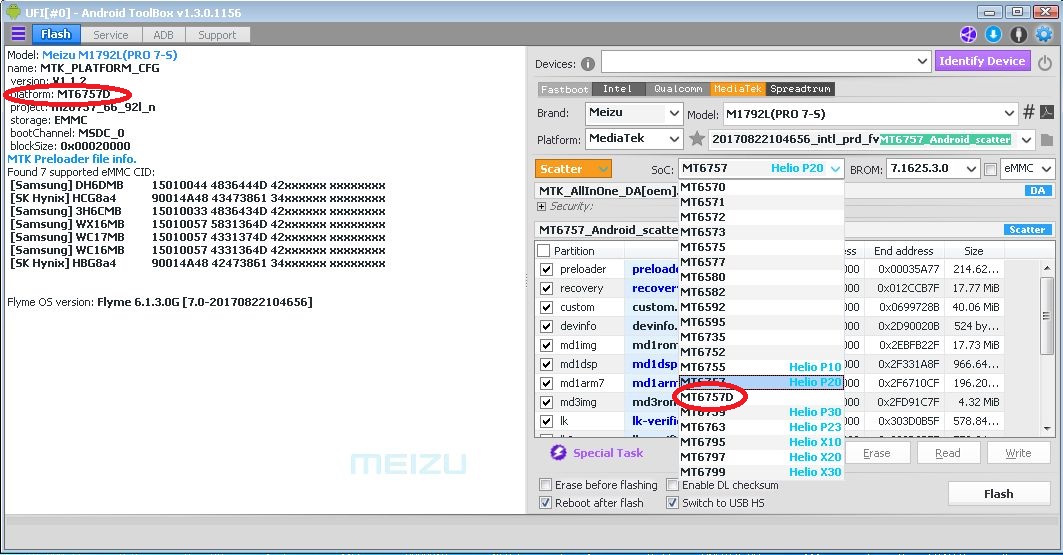Uncheck the md1arm7 partition

[546, 384]
